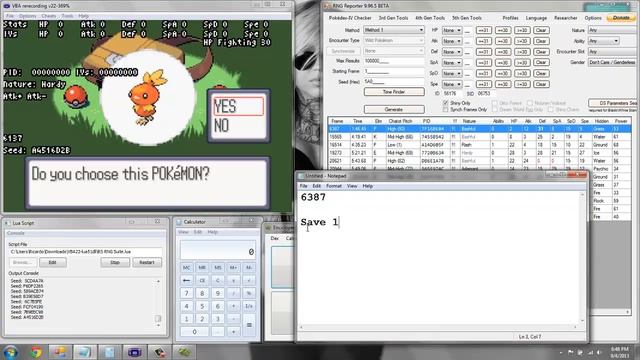Open the Gender filter dropdown
The width and height of the screenshot is (640, 360).
(613, 62)
